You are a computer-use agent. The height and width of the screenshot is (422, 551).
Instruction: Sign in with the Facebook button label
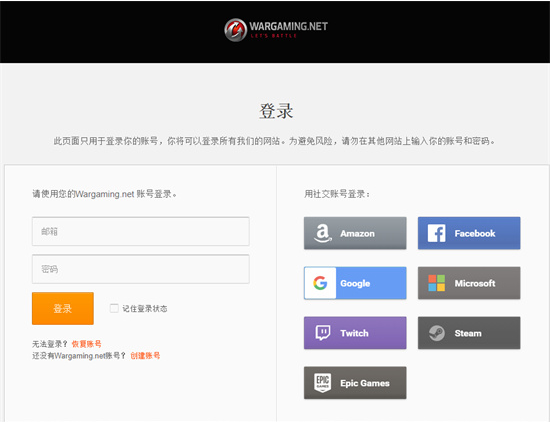[475, 233]
